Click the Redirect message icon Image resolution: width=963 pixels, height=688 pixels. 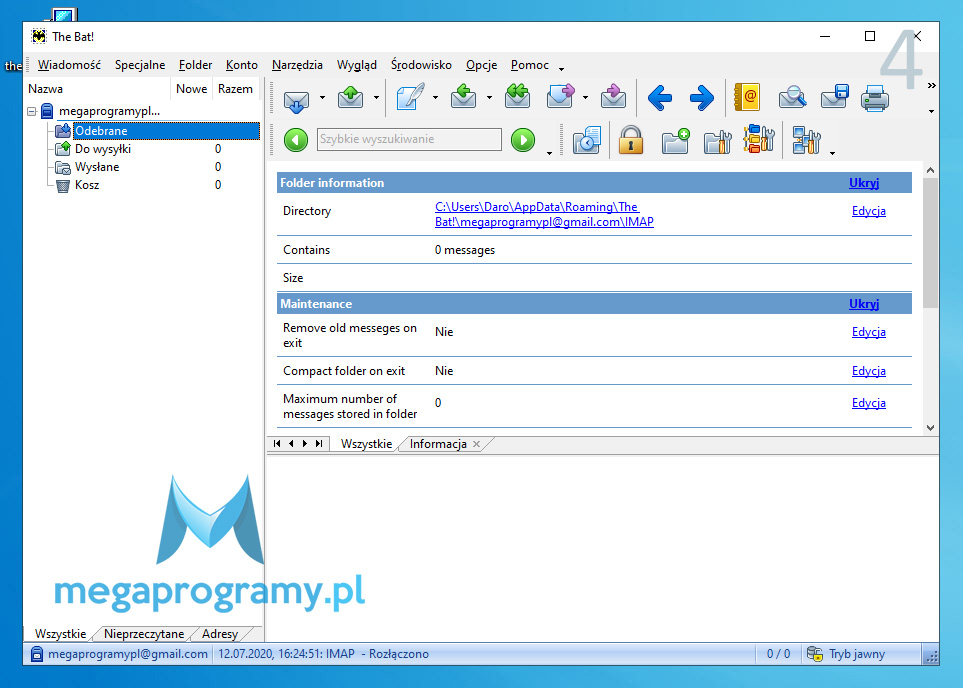pyautogui.click(x=613, y=97)
